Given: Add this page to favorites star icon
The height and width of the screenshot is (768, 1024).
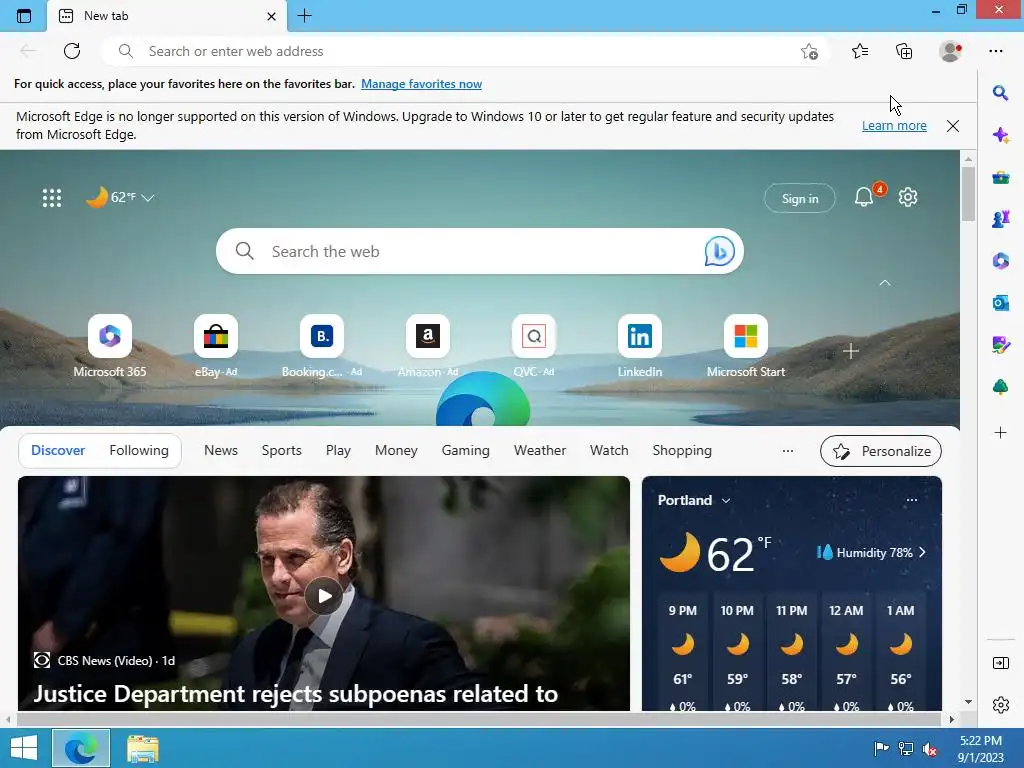Looking at the screenshot, I should click(x=809, y=51).
